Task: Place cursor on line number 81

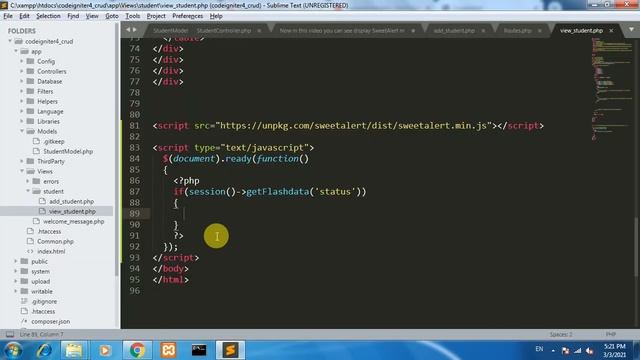Action: [x=134, y=126]
